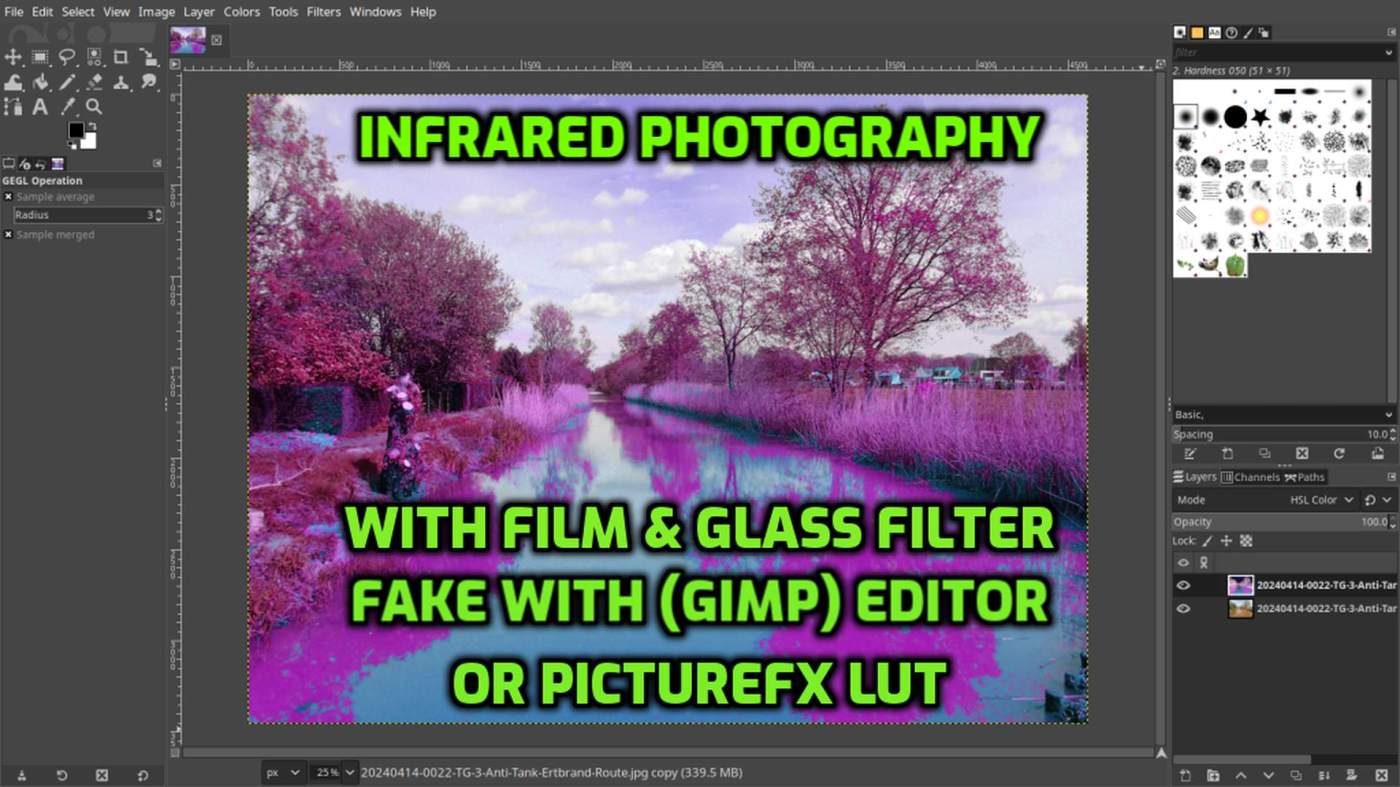Toggle Lock position and size

[1226, 541]
